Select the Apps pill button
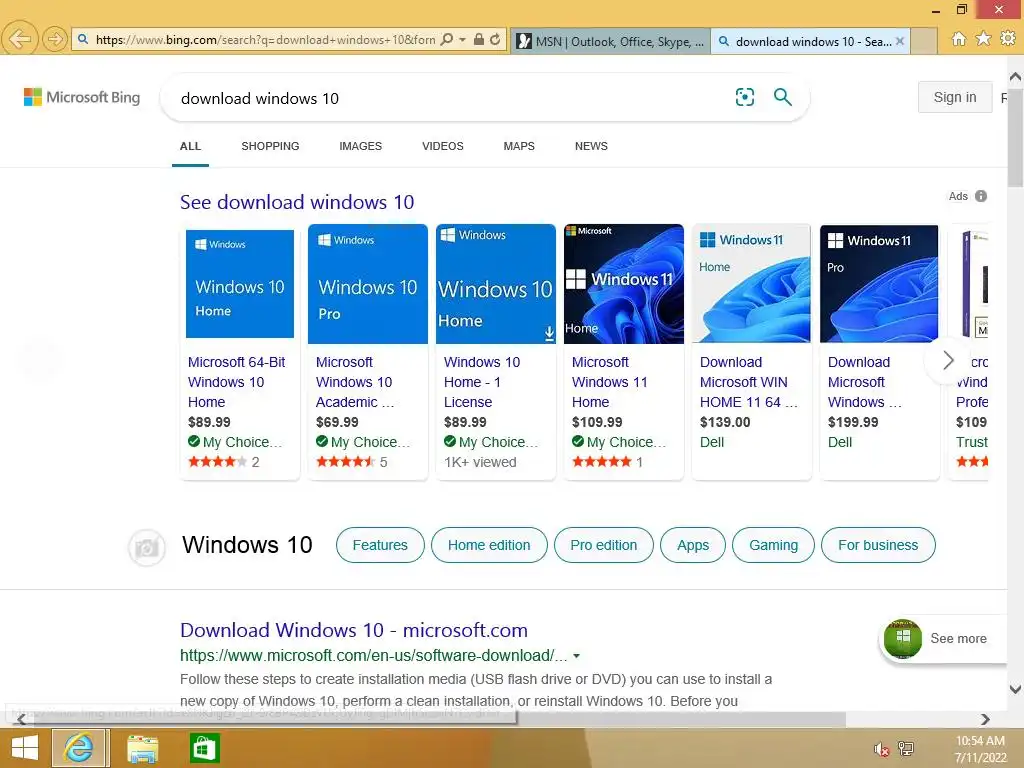This screenshot has height=768, width=1024. tap(693, 545)
